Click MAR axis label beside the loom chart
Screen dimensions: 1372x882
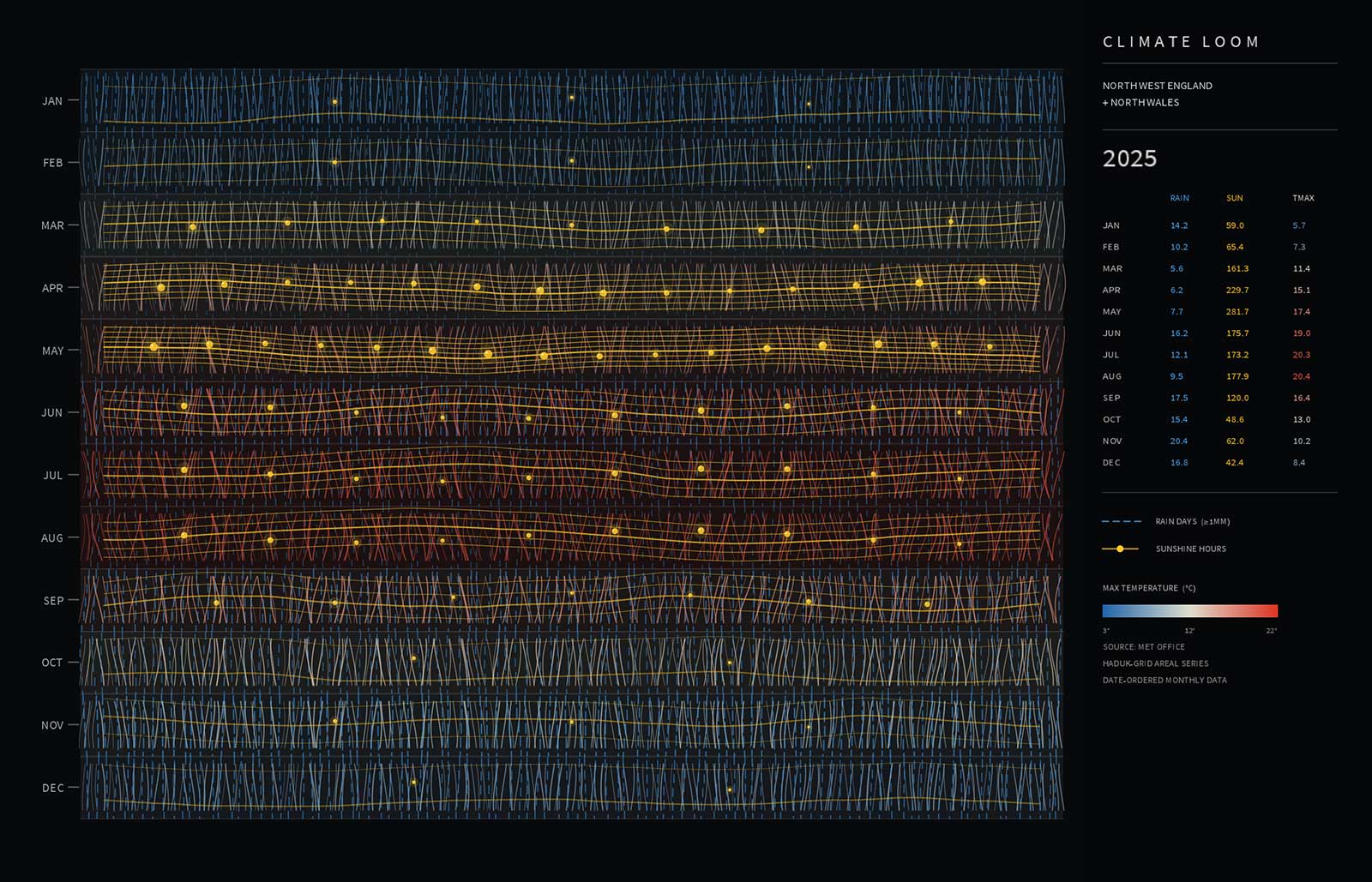(52, 225)
